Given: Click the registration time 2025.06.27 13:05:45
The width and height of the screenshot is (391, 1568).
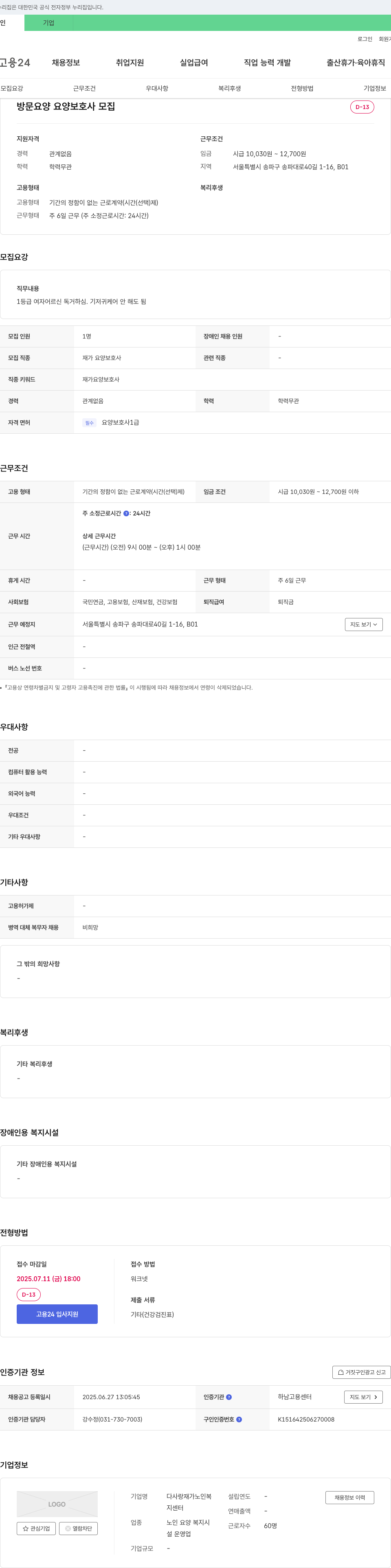Looking at the screenshot, I should tap(112, 1397).
